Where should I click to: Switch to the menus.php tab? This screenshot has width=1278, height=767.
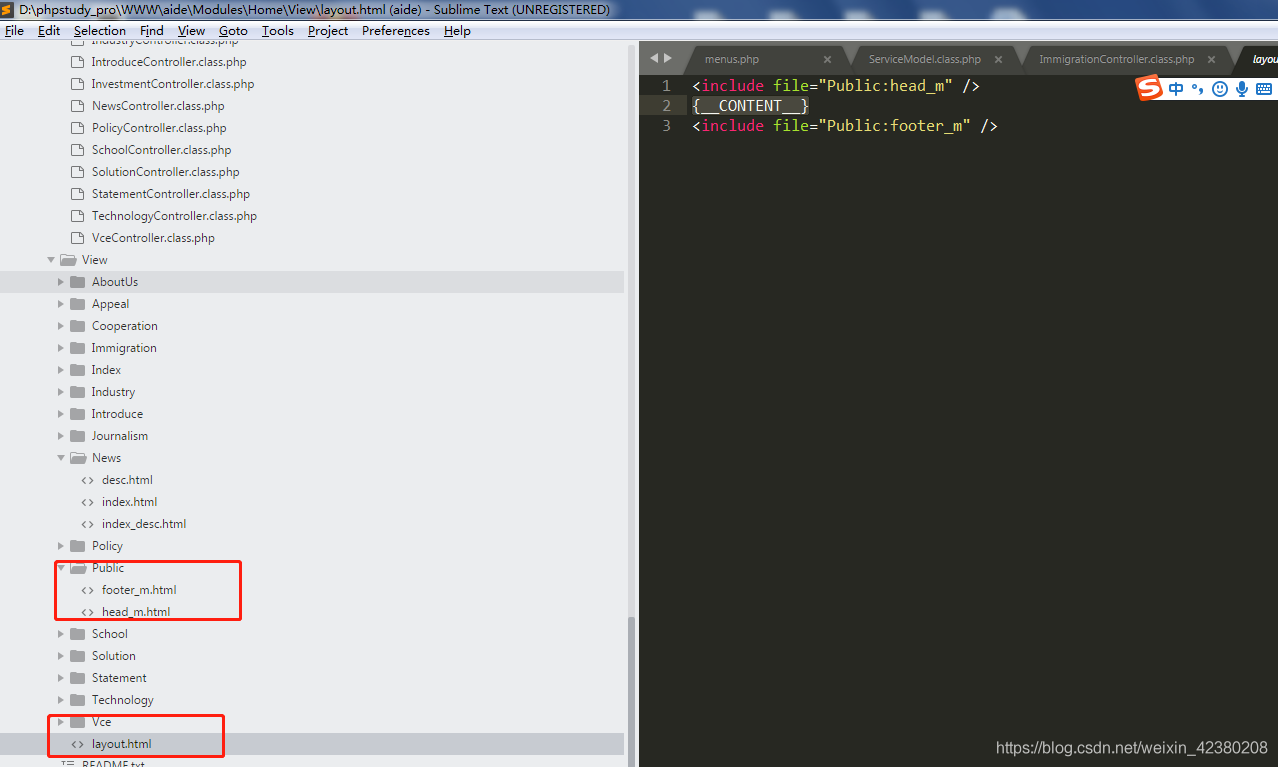coord(732,59)
